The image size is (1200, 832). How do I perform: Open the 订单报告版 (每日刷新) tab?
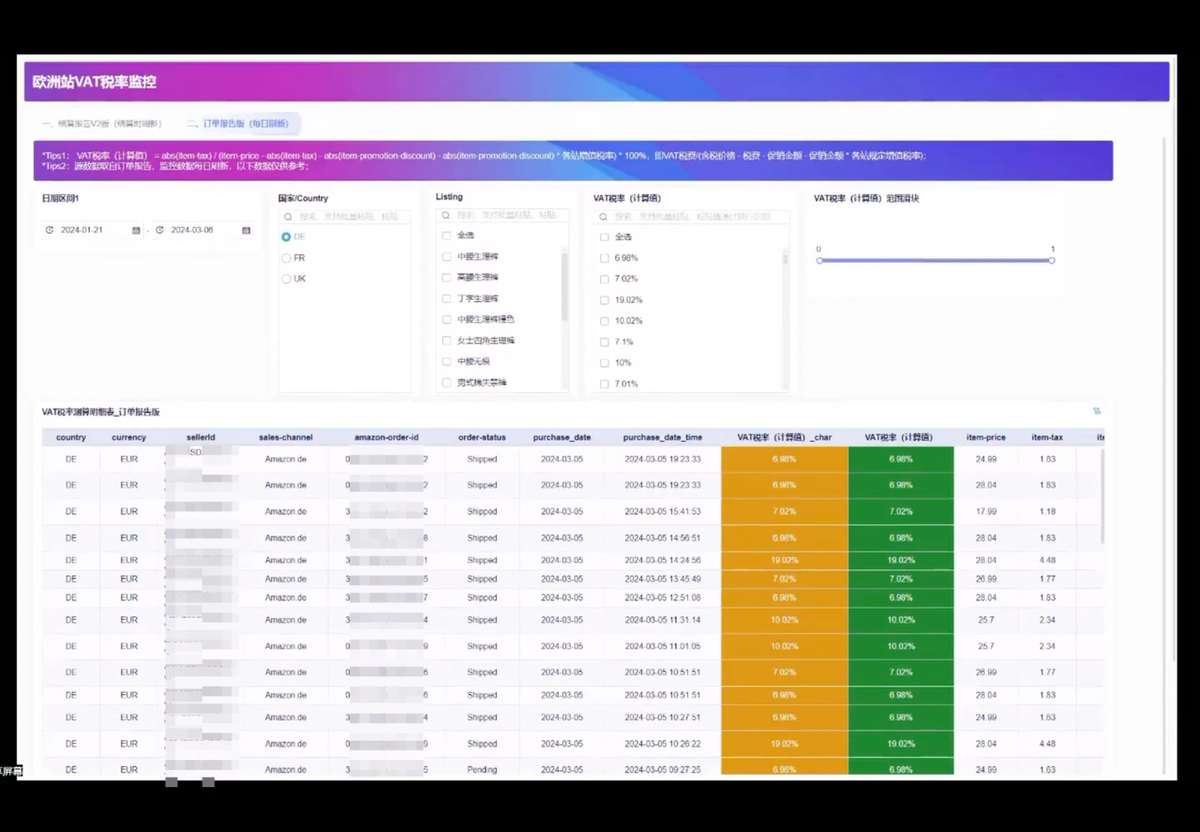click(x=239, y=124)
